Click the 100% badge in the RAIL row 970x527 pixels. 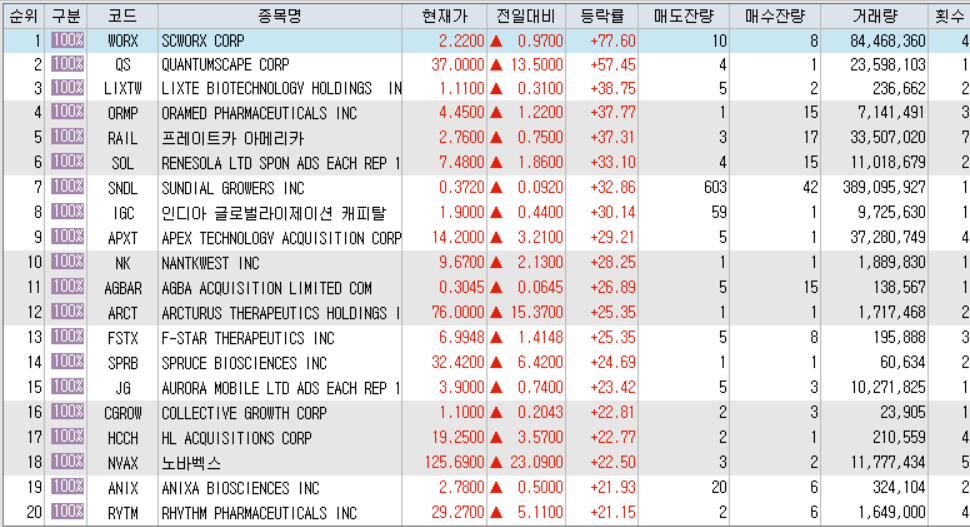click(x=67, y=137)
